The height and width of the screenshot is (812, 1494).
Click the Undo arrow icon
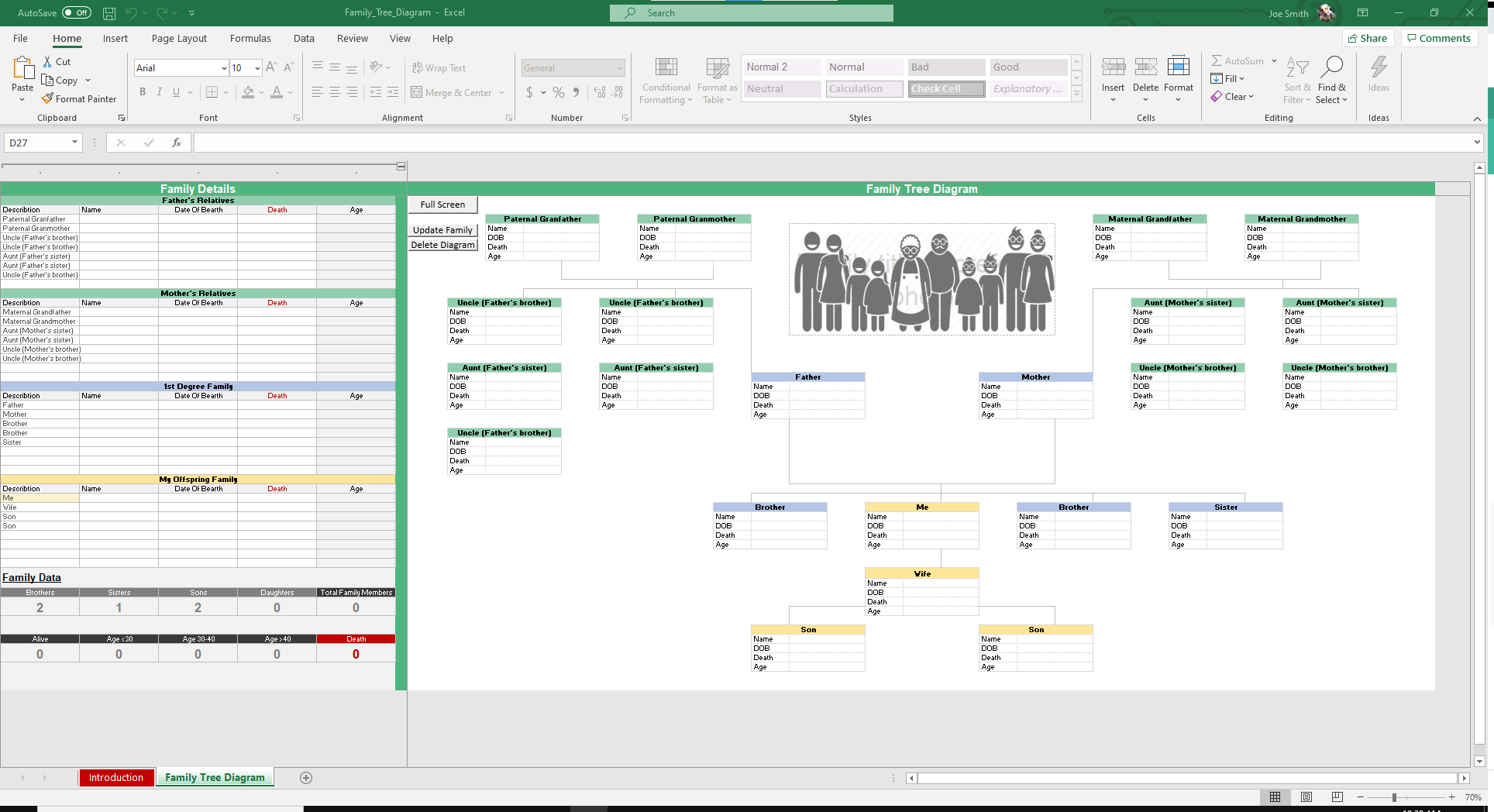(132, 13)
